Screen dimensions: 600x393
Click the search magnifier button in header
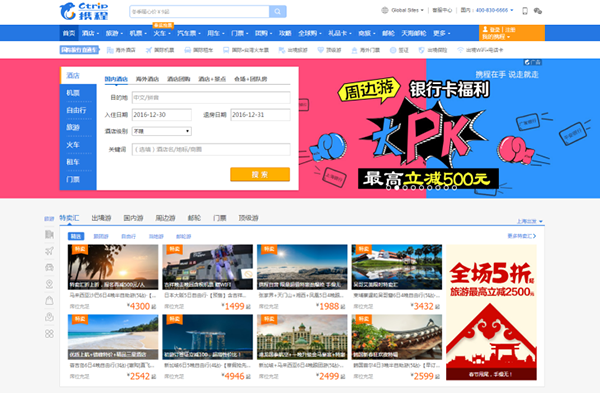click(277, 11)
